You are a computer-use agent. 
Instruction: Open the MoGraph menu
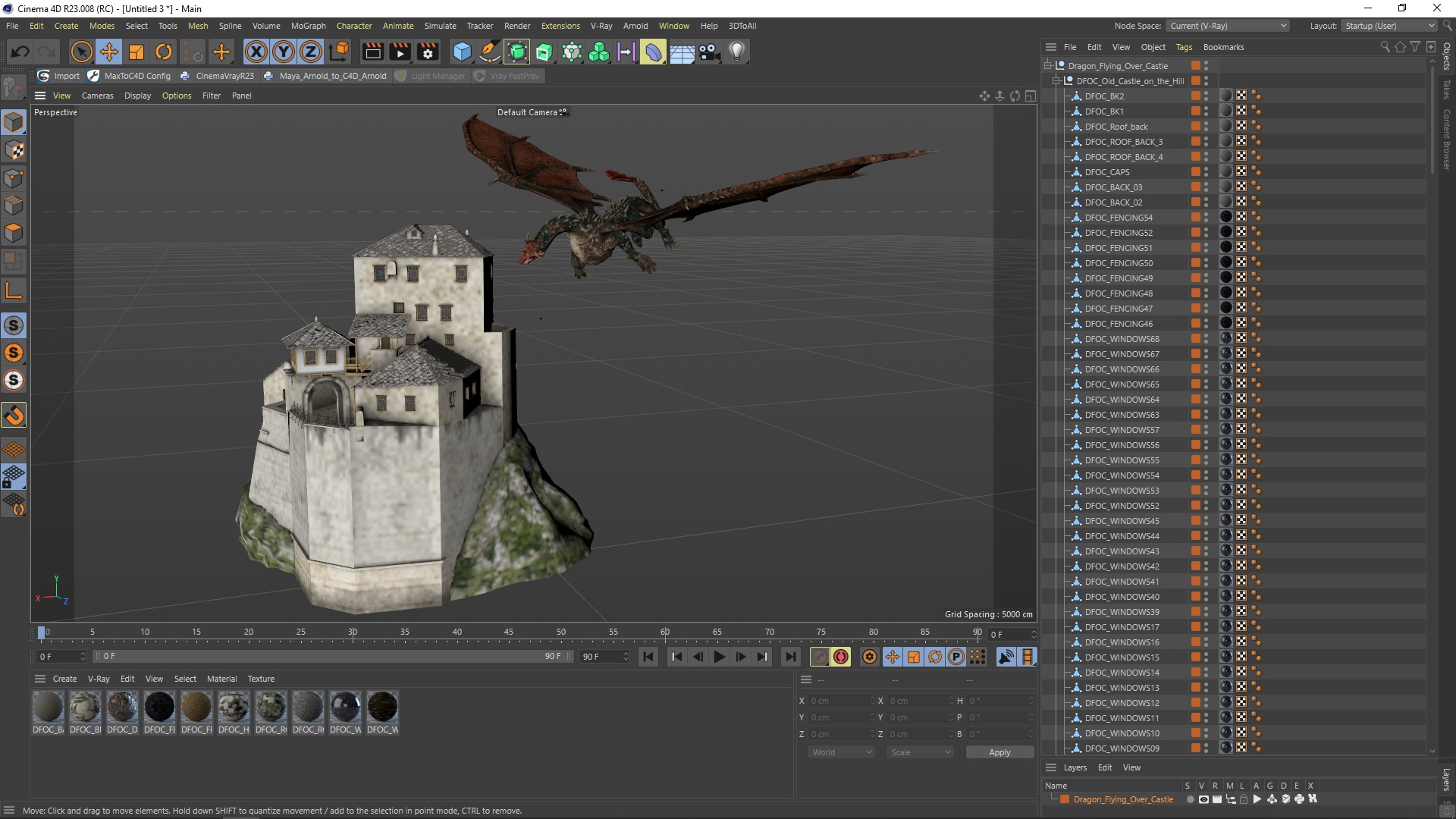[x=308, y=26]
